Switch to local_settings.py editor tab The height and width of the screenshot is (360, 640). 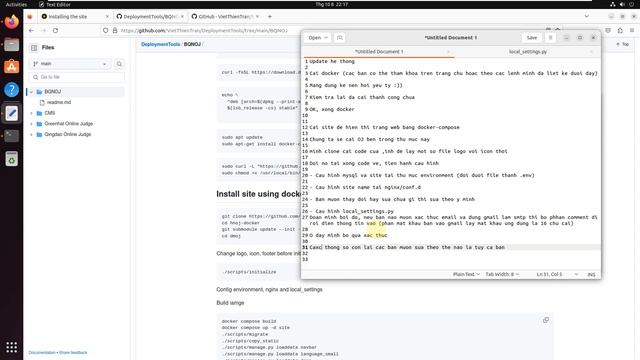(x=528, y=52)
